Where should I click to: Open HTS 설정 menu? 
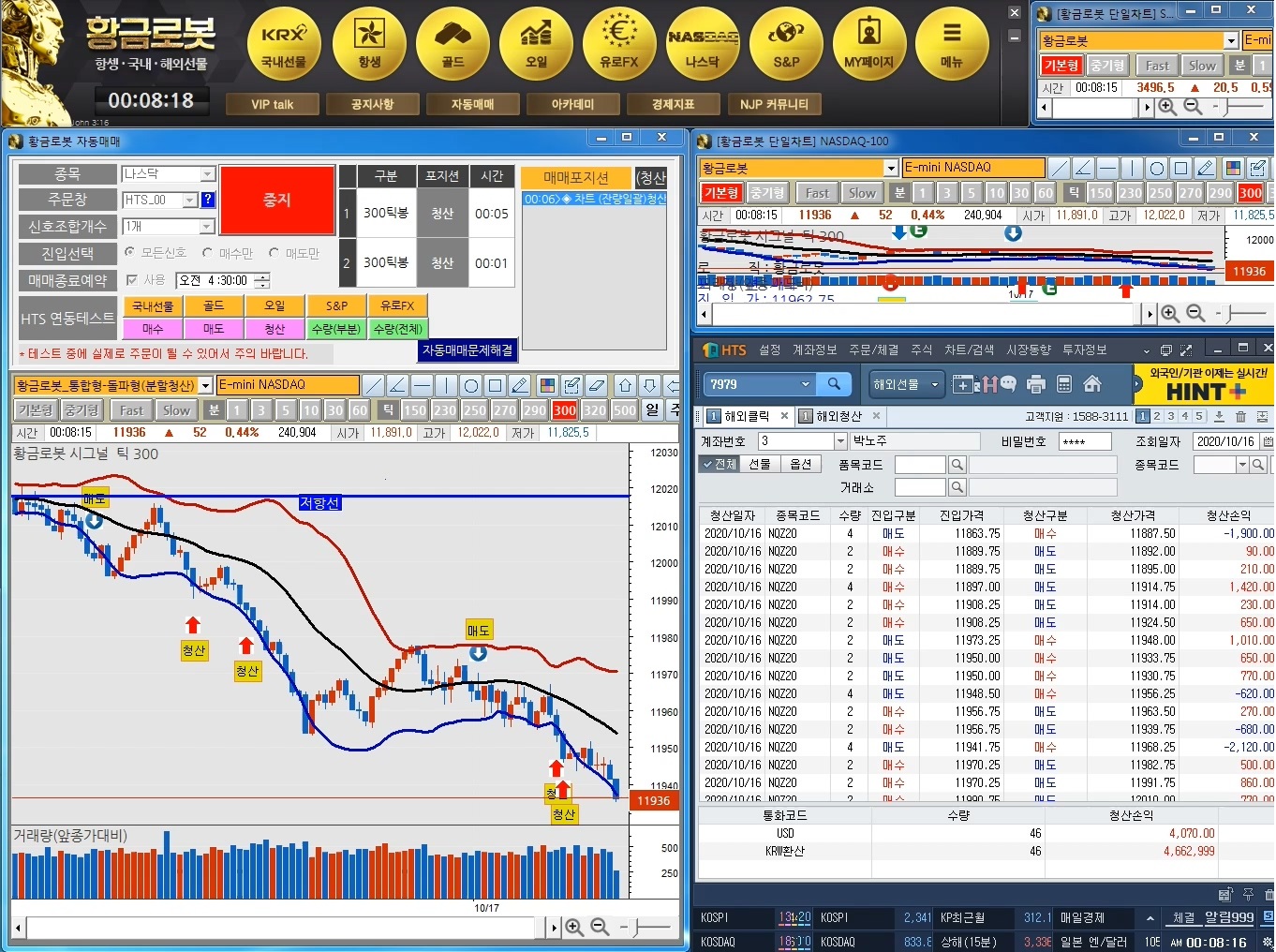[x=770, y=350]
